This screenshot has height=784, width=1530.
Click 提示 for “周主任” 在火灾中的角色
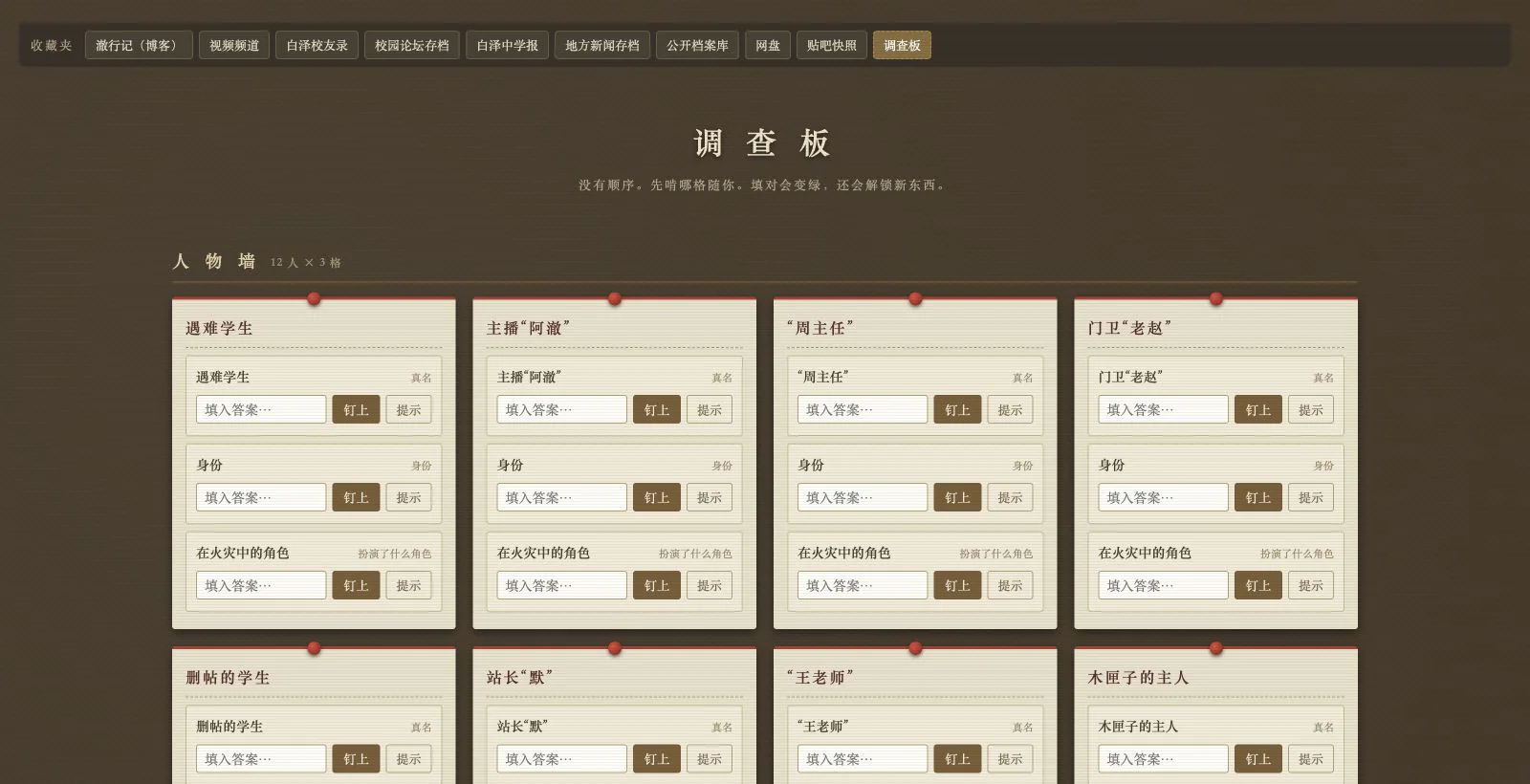pyautogui.click(x=1010, y=585)
